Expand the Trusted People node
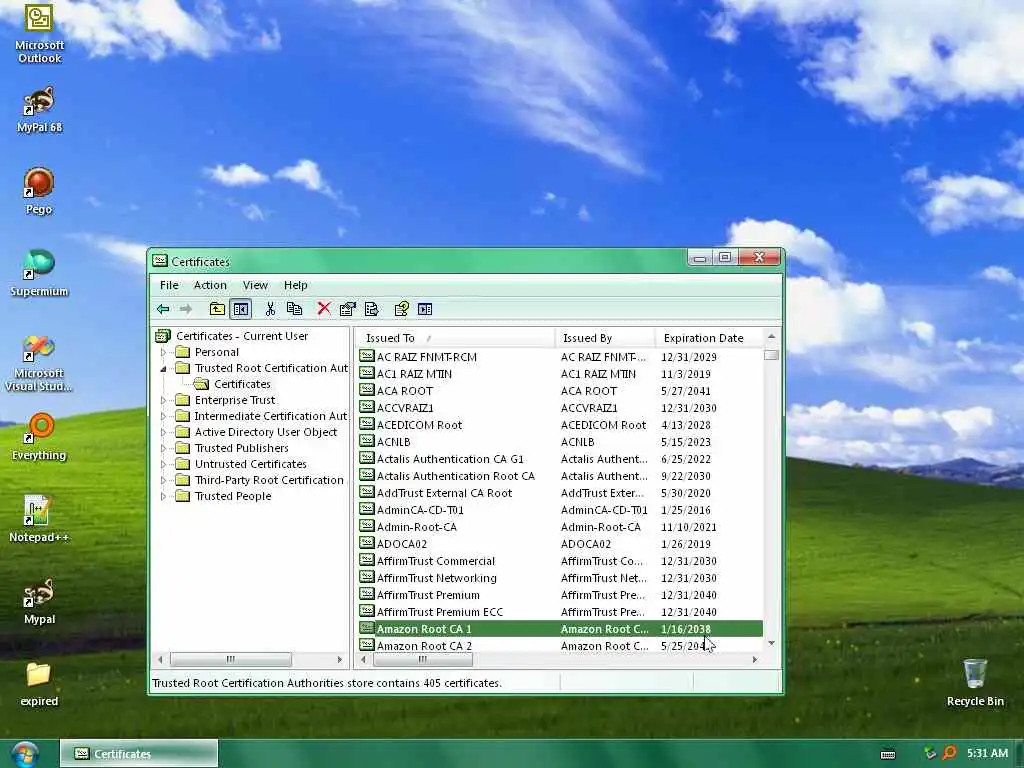Viewport: 1024px width, 768px height. click(x=163, y=496)
